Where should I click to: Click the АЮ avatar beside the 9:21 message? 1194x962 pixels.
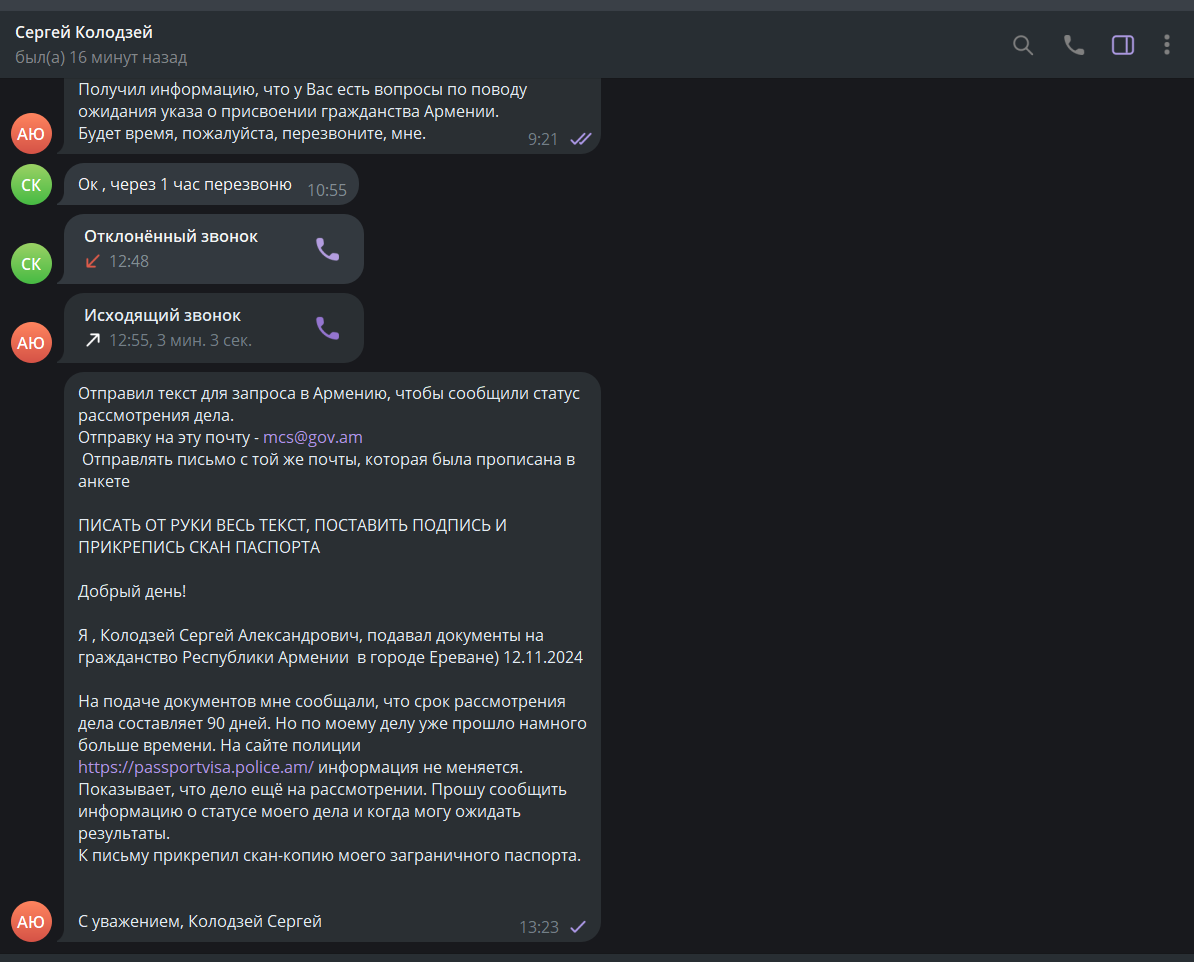(31, 133)
